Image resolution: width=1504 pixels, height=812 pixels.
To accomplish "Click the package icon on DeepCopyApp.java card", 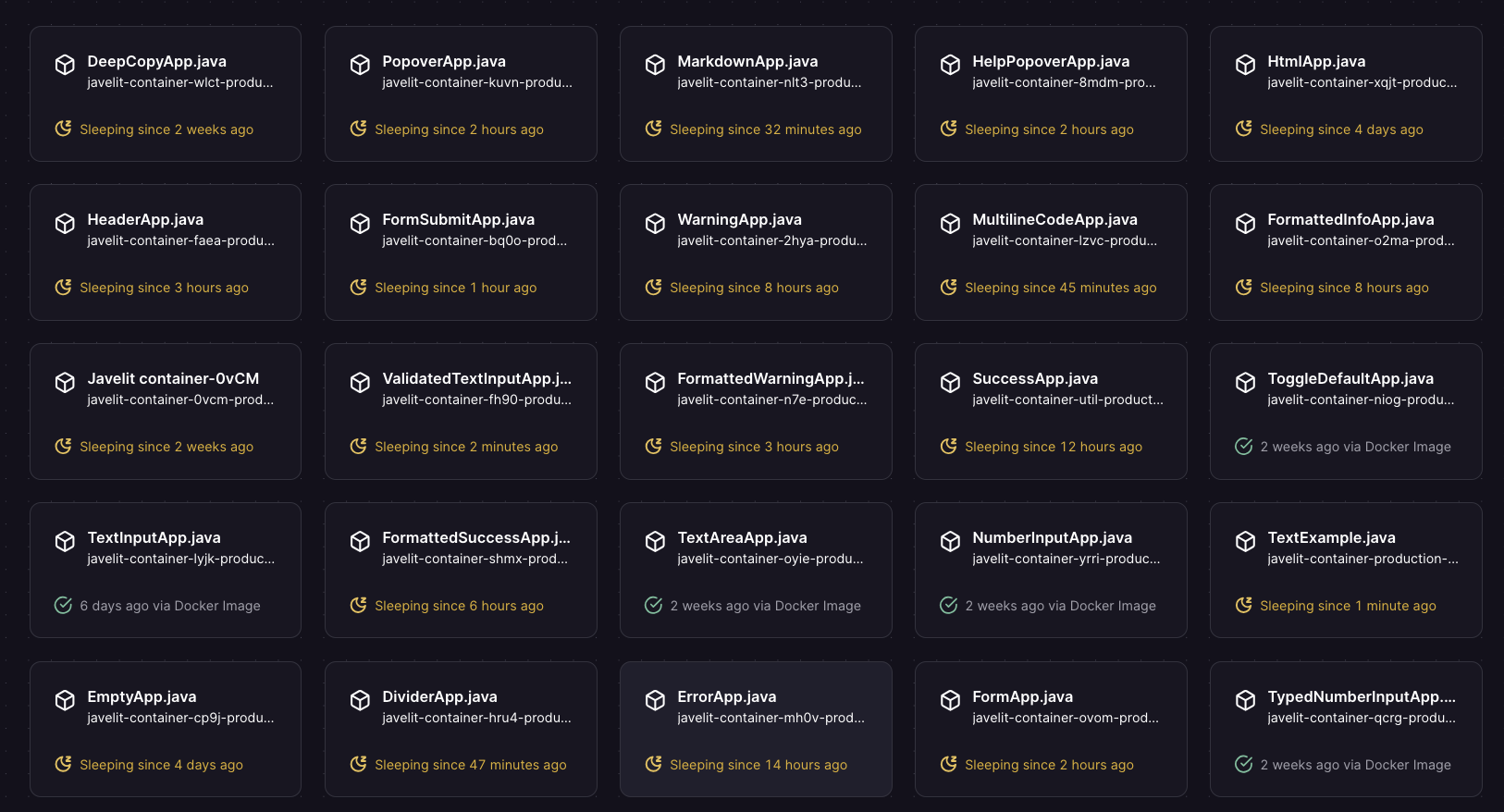I will point(65,63).
